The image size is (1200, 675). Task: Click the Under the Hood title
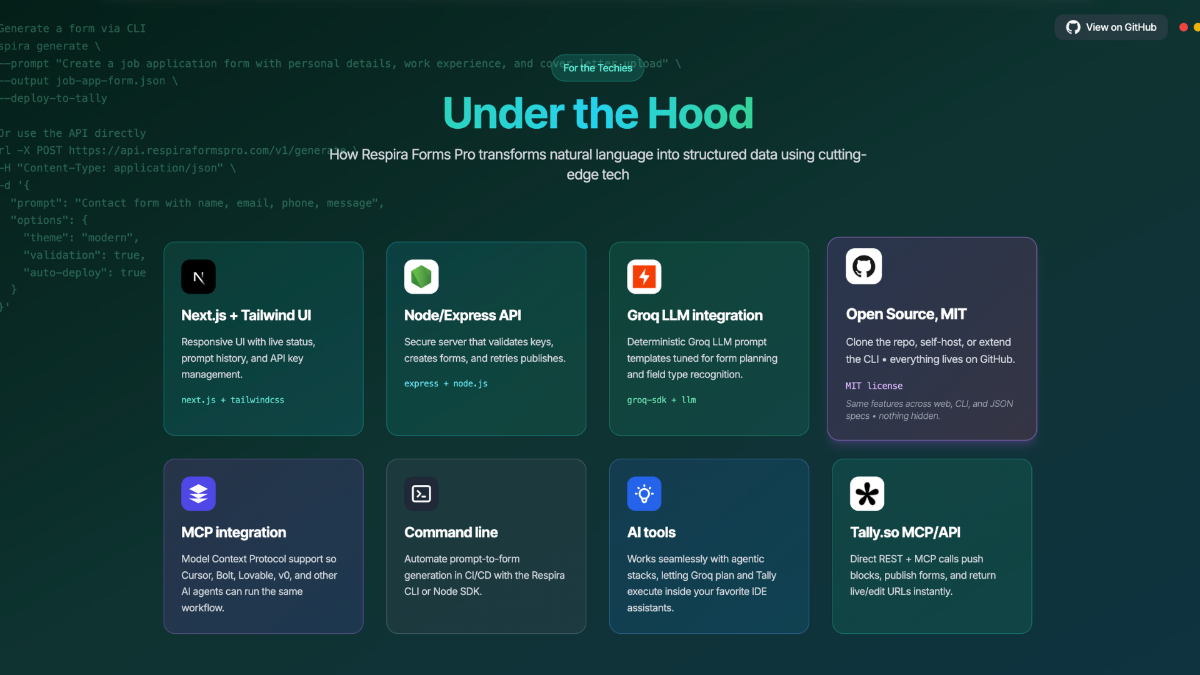click(x=598, y=114)
